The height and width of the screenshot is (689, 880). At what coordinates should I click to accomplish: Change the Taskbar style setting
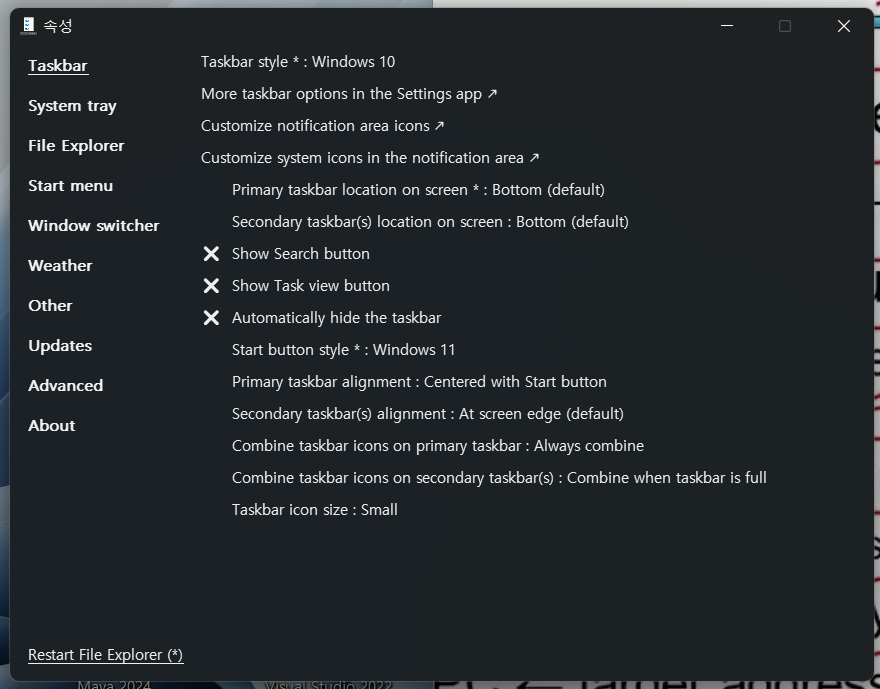tap(297, 62)
